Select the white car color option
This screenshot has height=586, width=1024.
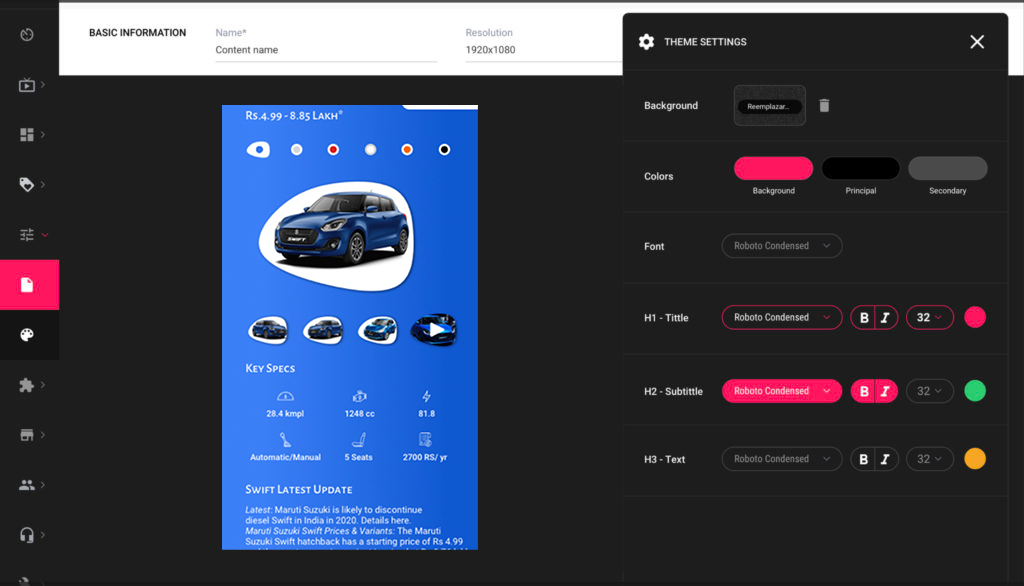370,150
